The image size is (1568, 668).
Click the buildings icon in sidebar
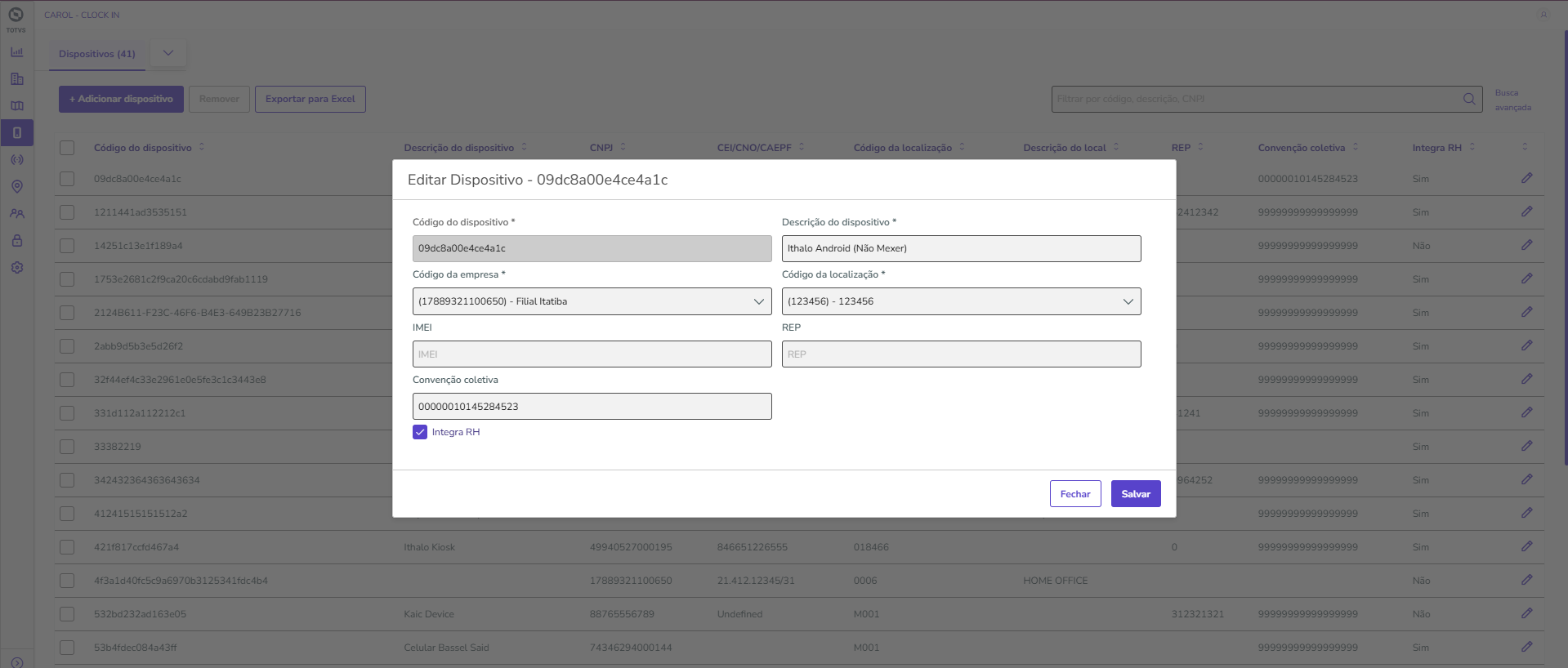[x=16, y=79]
